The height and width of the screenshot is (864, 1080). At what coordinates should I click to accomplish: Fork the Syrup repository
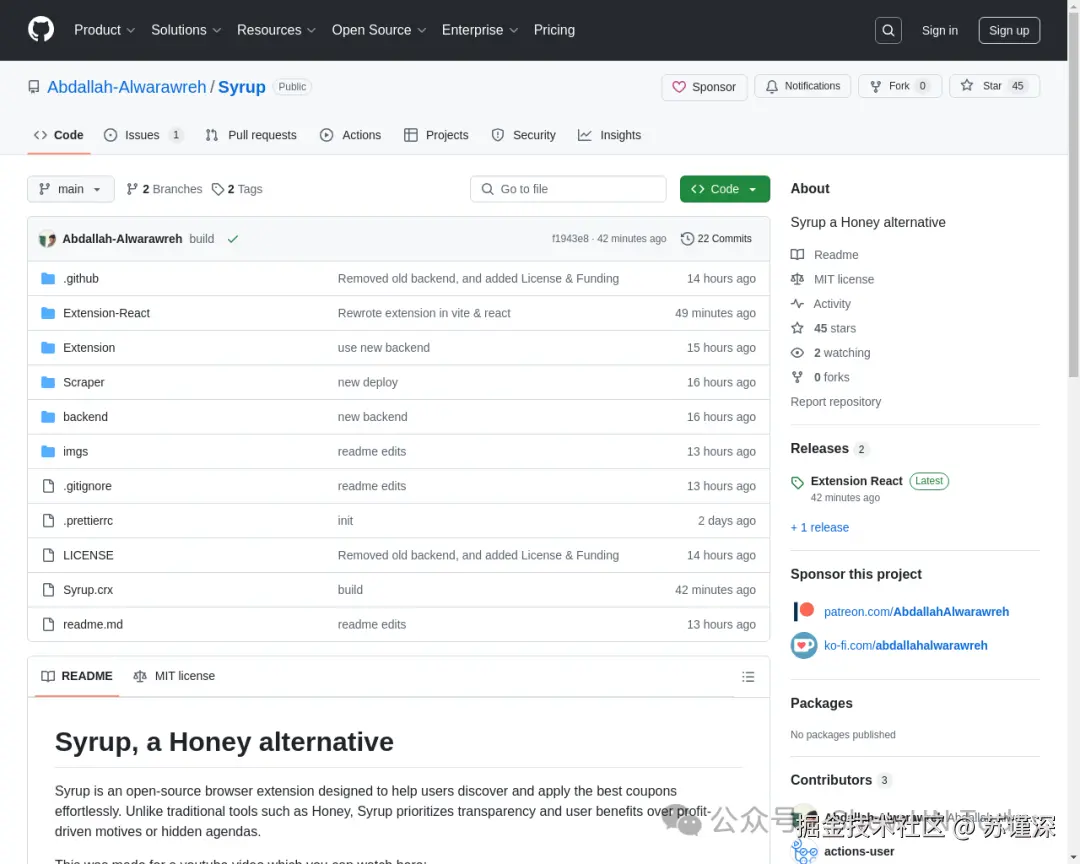coord(900,86)
